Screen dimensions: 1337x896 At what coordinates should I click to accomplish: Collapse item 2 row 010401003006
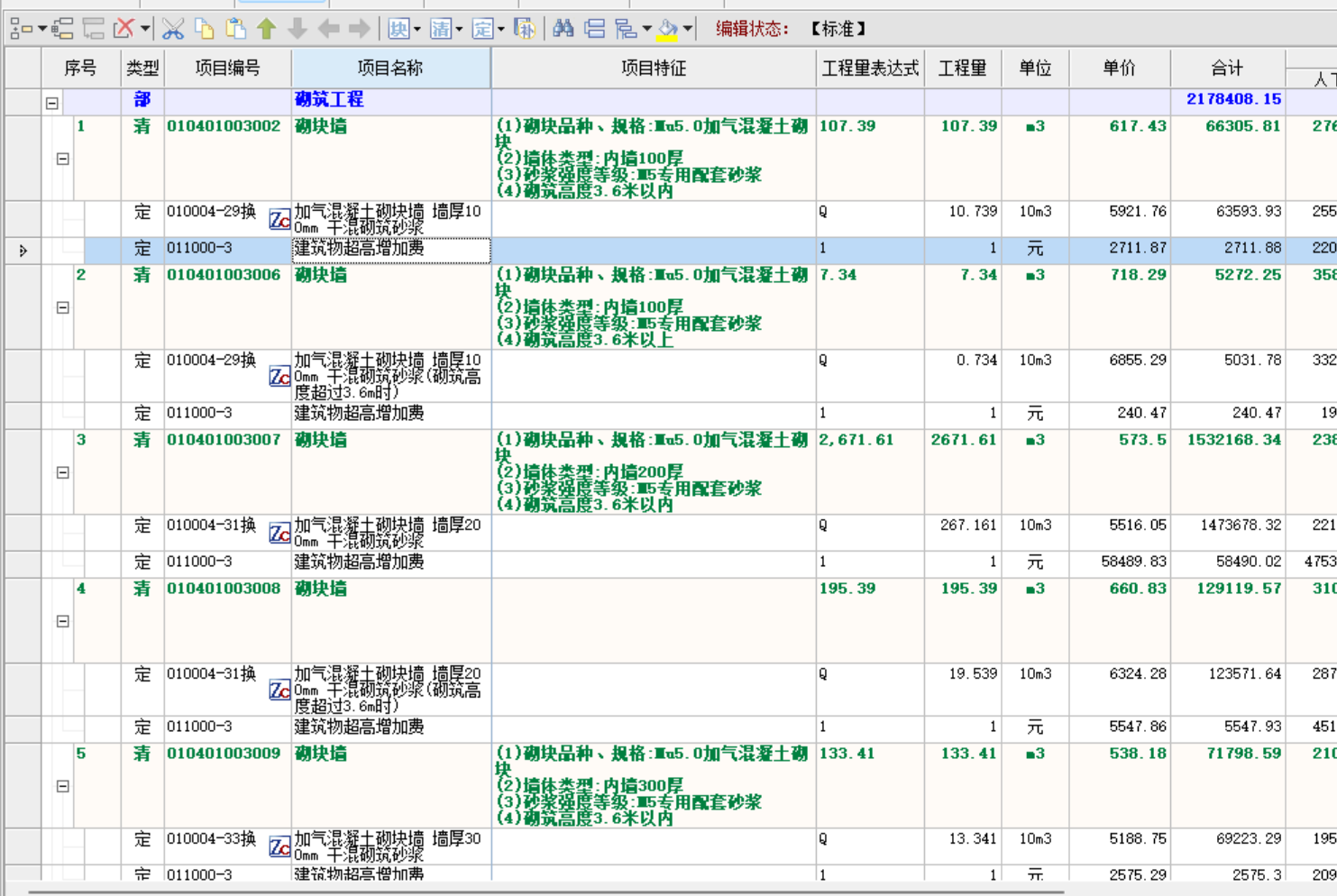tap(63, 307)
